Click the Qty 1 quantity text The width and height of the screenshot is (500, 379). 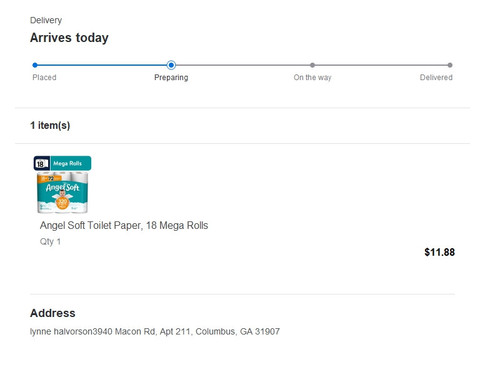pos(50,241)
